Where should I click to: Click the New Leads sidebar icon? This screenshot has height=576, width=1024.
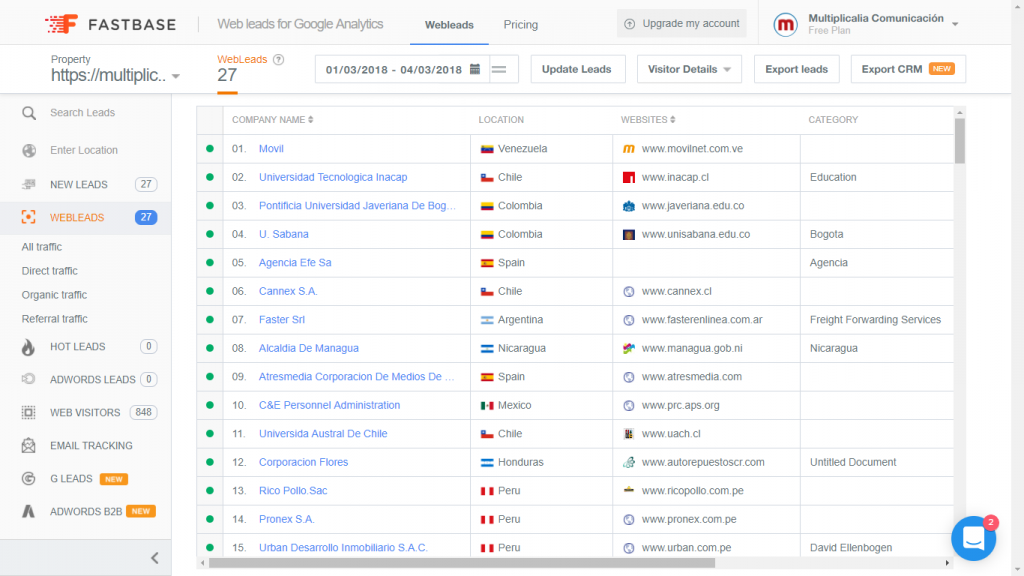(x=29, y=184)
